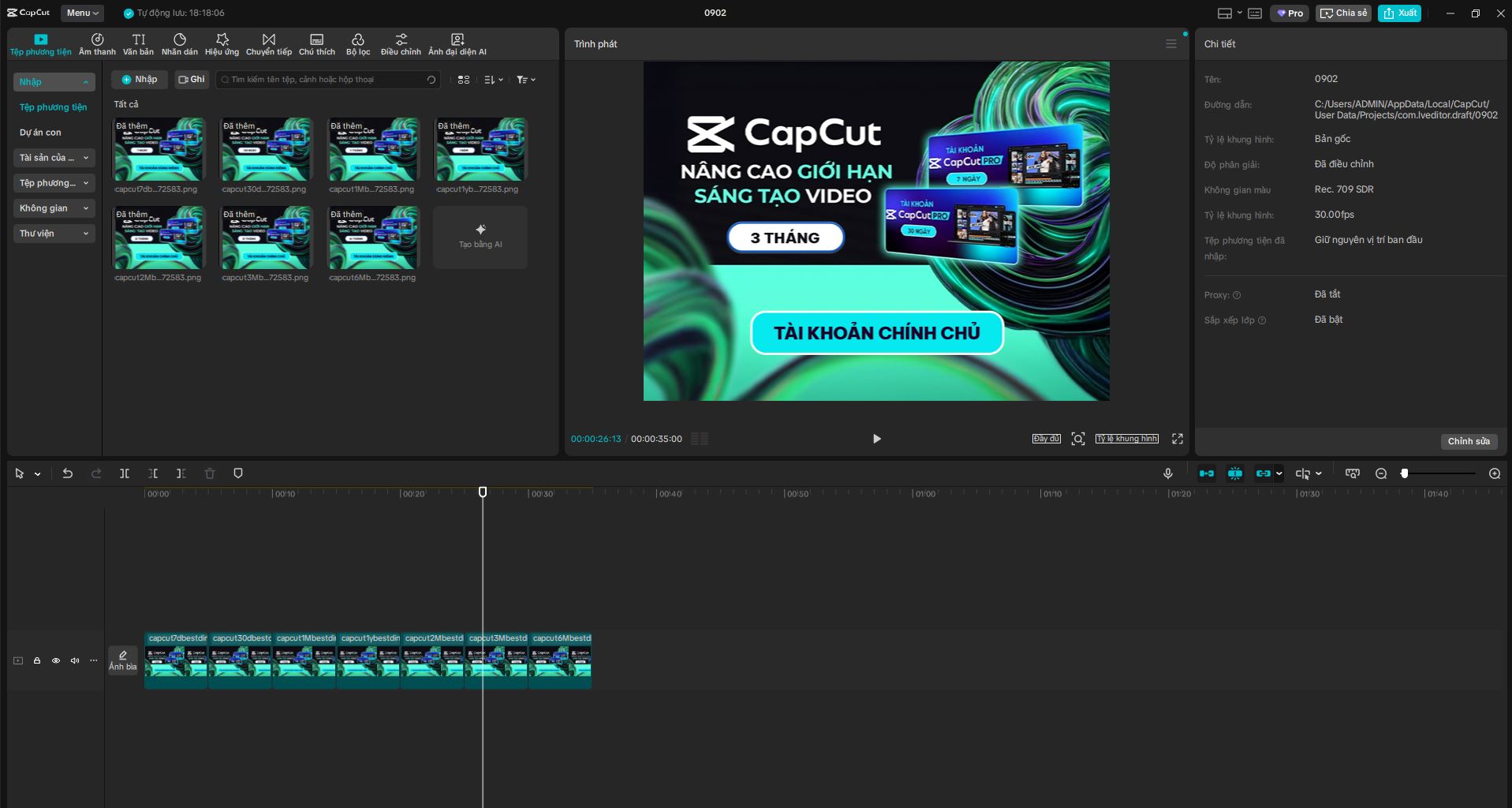
Task: Expand the Không gian sidebar section
Action: coord(54,208)
